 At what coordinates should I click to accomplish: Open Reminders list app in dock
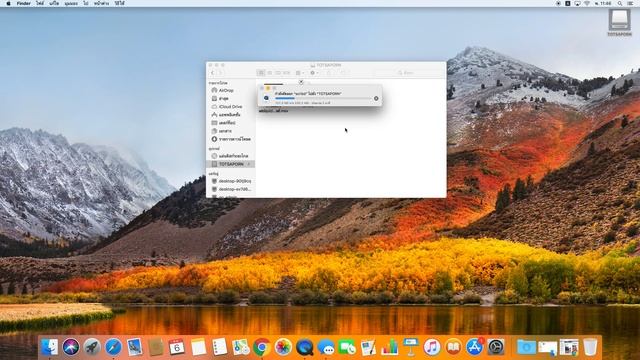point(220,347)
